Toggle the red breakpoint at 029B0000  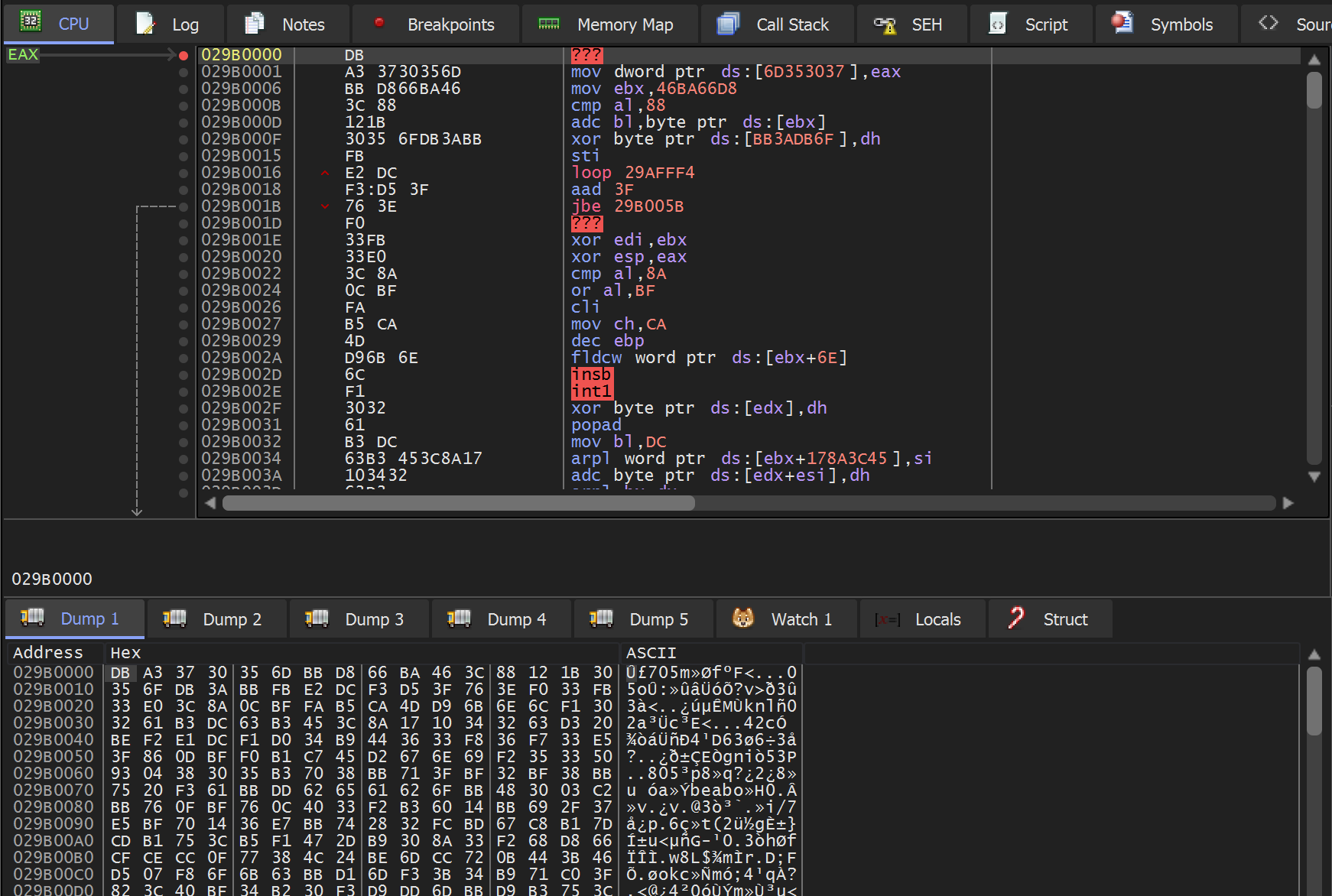[x=184, y=55]
